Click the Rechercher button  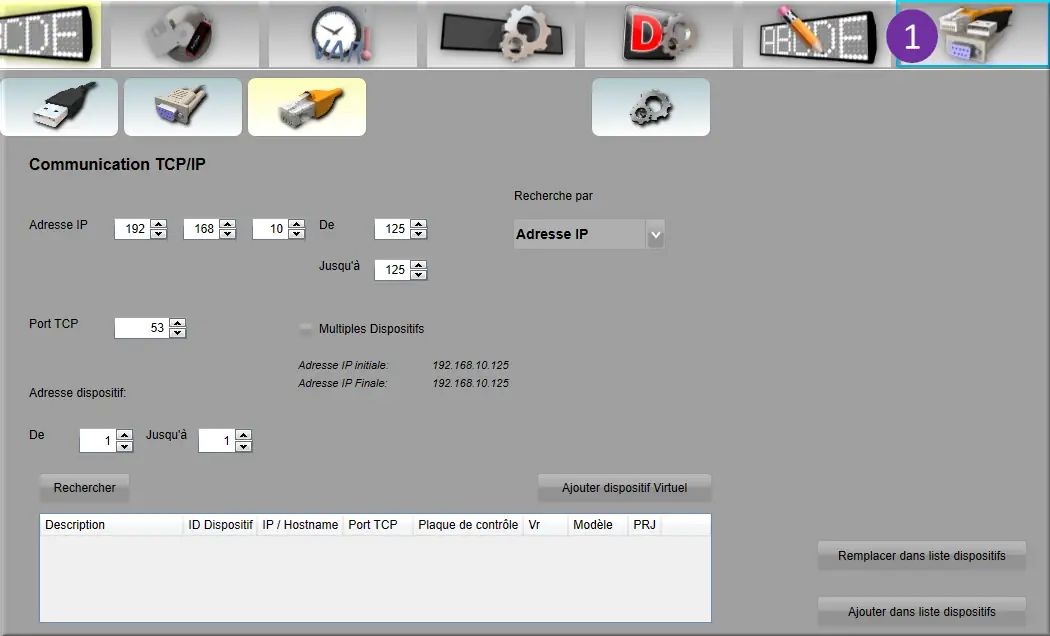tap(85, 488)
